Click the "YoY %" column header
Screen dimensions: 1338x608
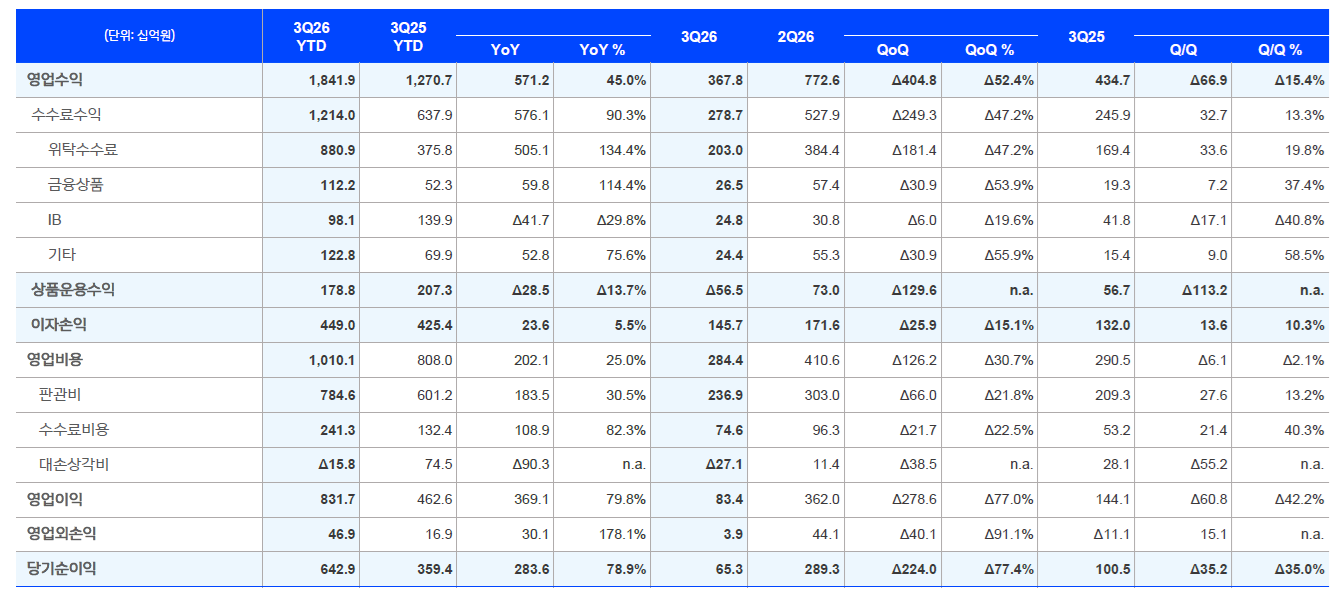[x=602, y=50]
